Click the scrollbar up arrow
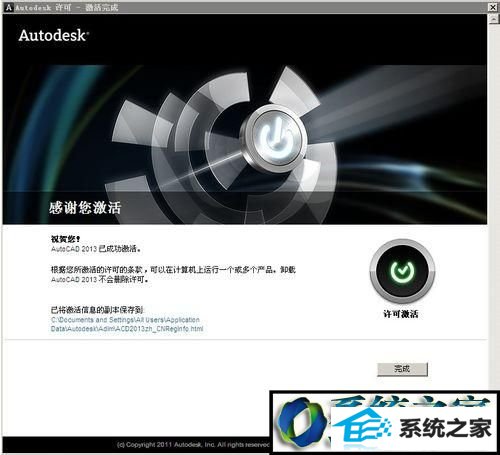The height and width of the screenshot is (455, 500). tap(493, 19)
